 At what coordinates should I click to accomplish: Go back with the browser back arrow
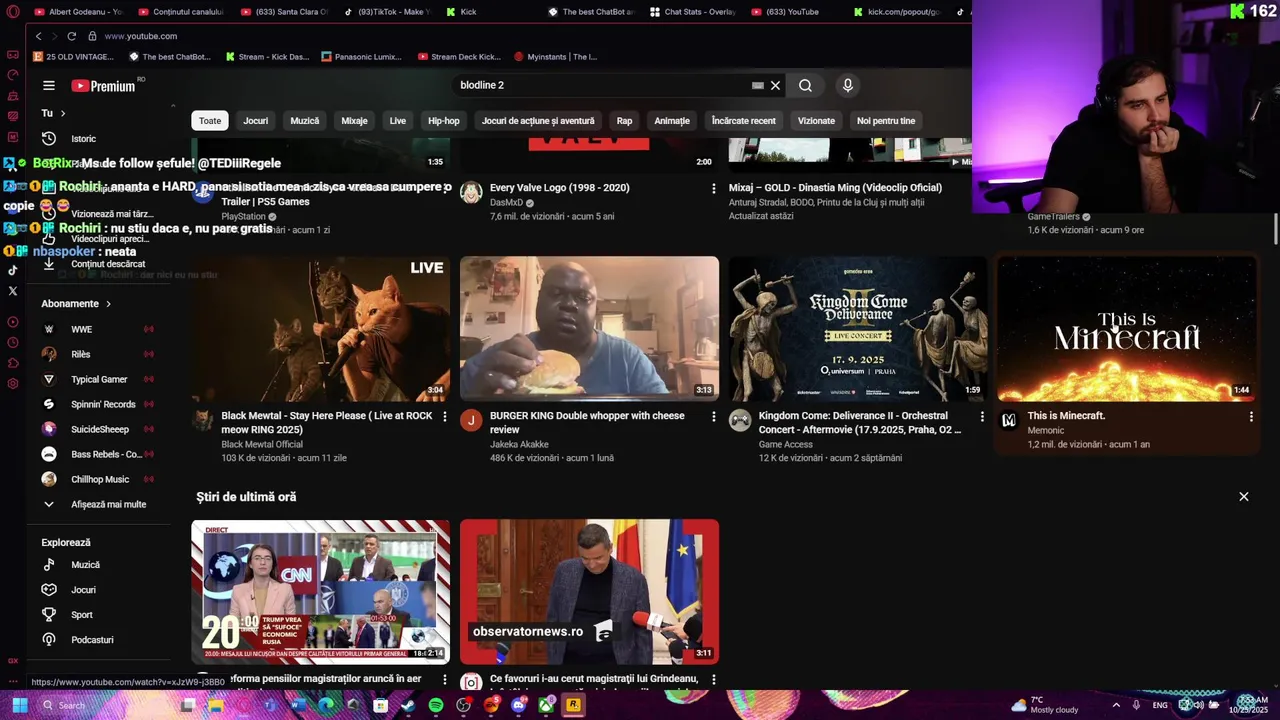(x=39, y=36)
